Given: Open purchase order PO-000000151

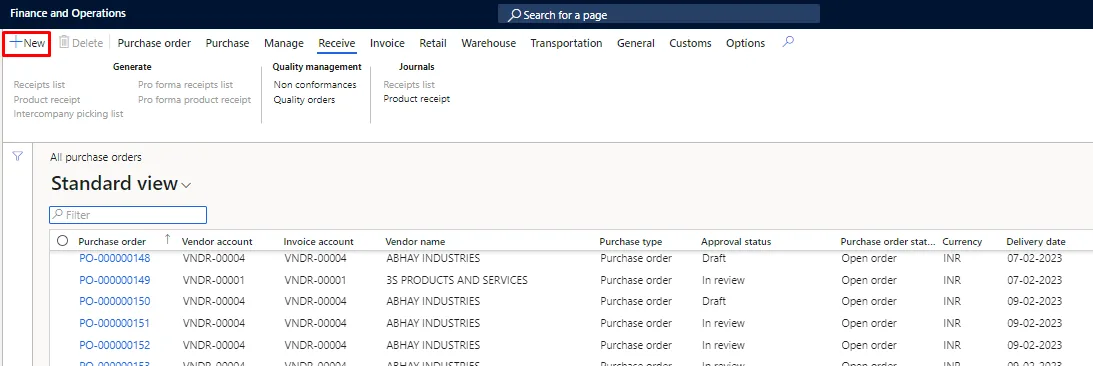Looking at the screenshot, I should (115, 323).
